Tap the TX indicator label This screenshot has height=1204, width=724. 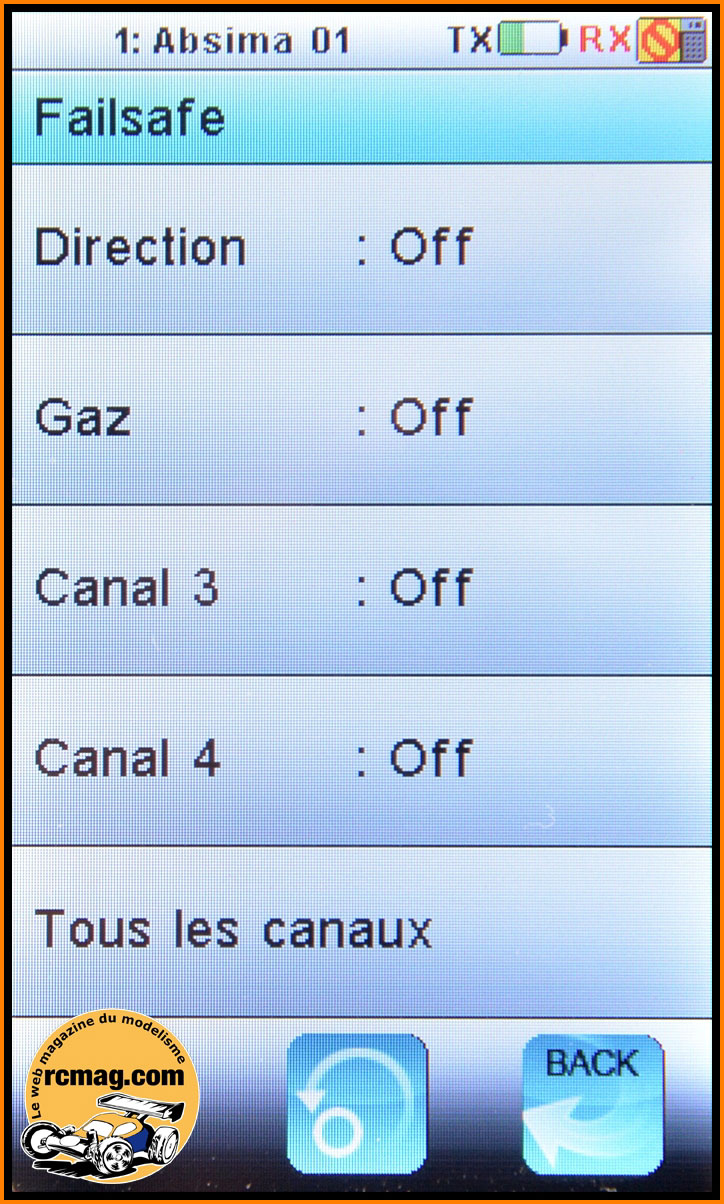(x=470, y=40)
